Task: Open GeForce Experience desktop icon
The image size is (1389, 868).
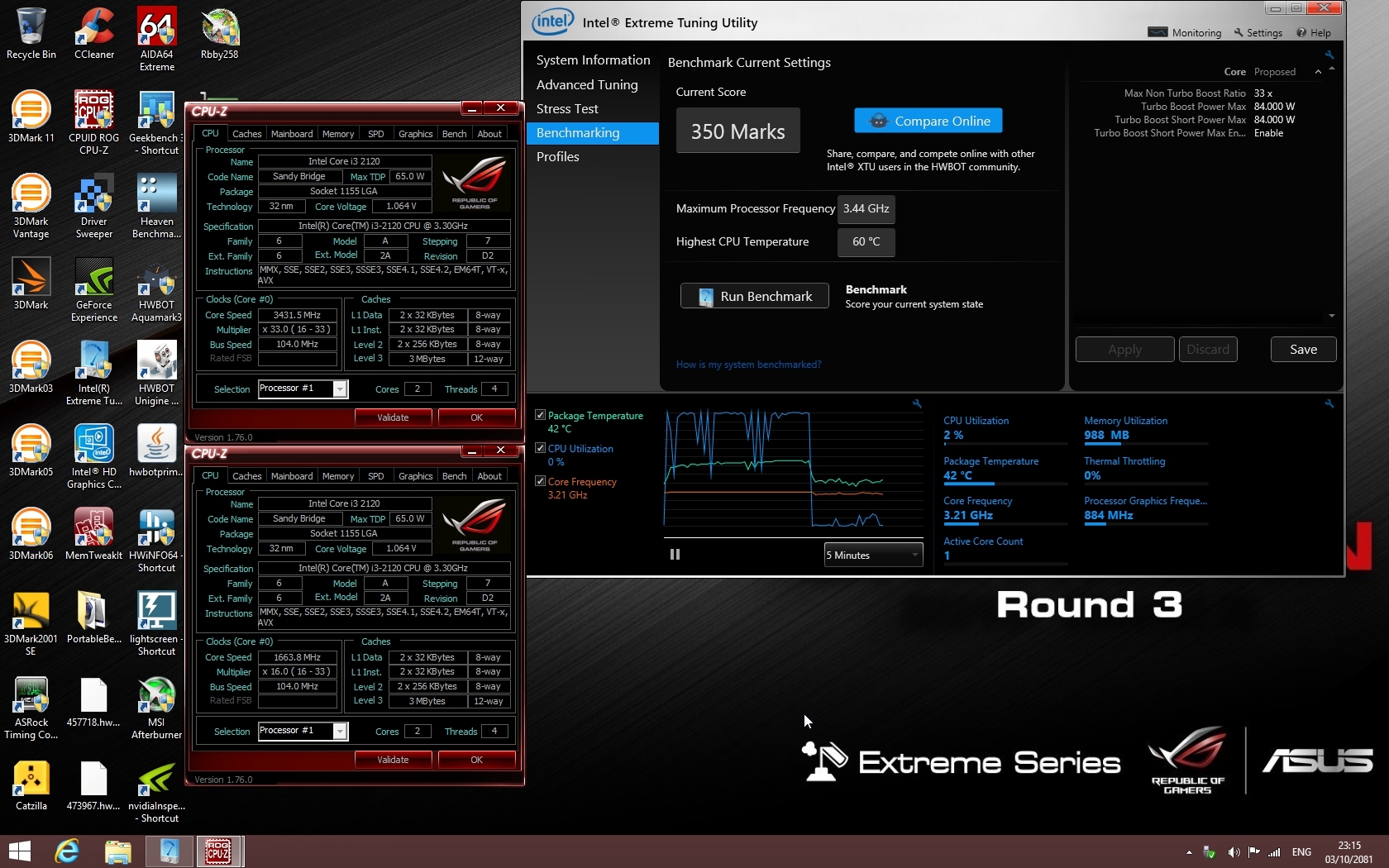Action: tap(94, 289)
